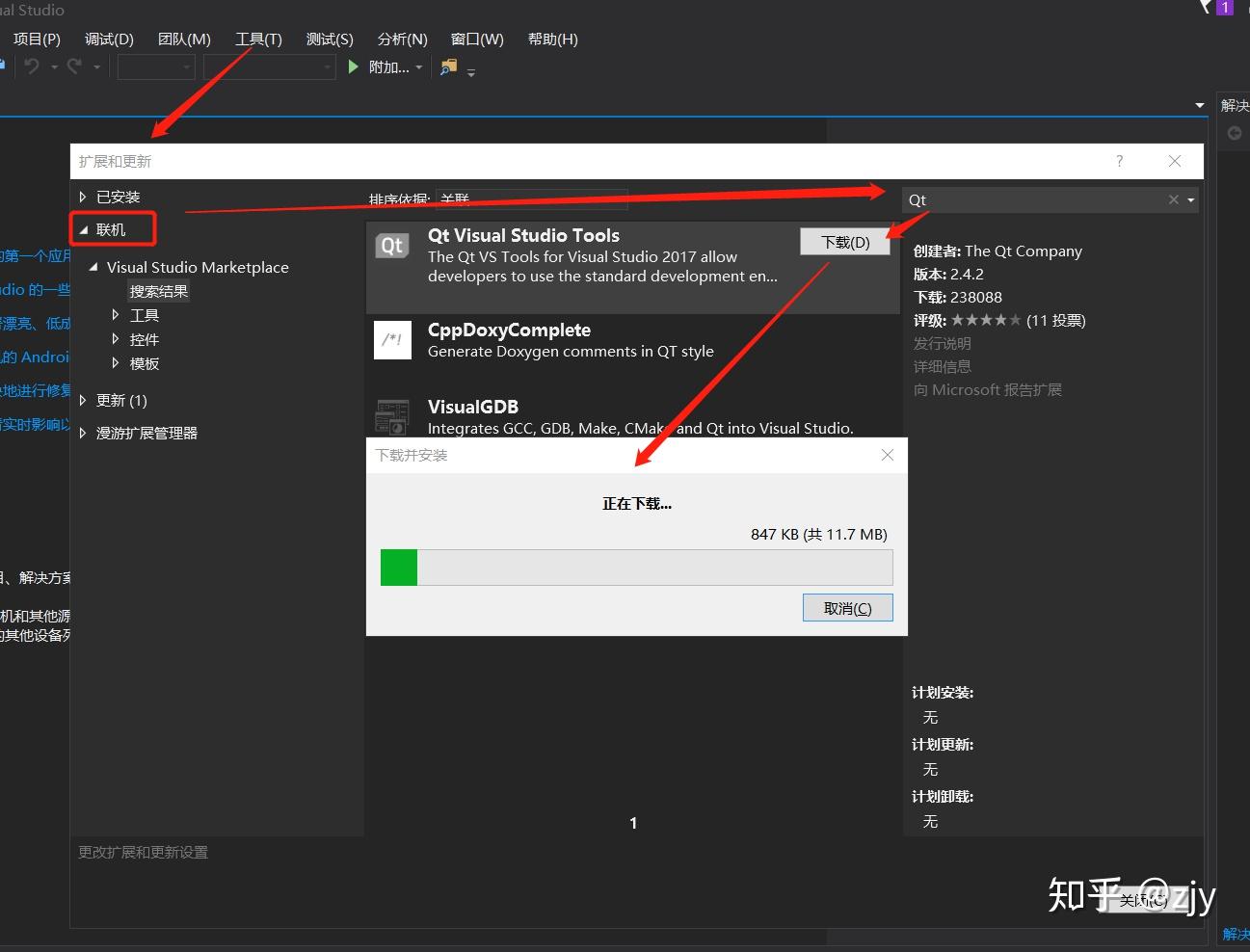This screenshot has height=952, width=1250.
Task: Open the 调试(D) menu
Action: pyautogui.click(x=109, y=40)
